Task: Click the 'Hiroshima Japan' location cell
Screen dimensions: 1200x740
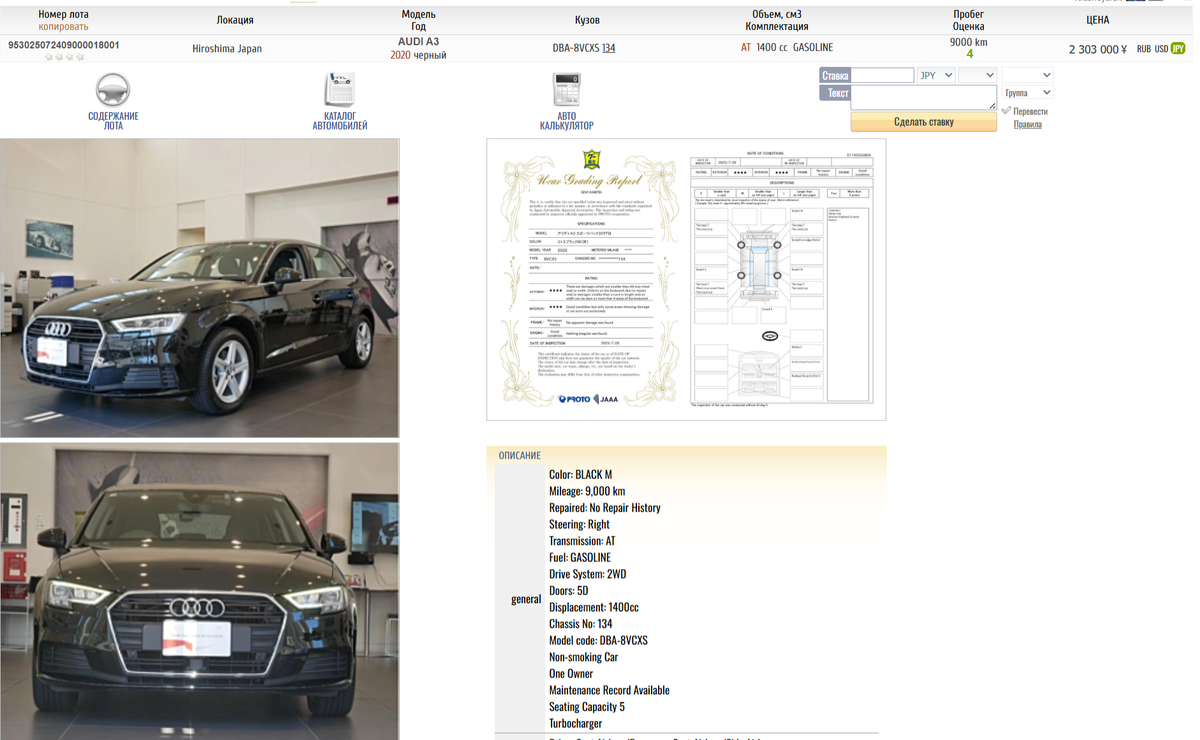Action: pyautogui.click(x=227, y=48)
